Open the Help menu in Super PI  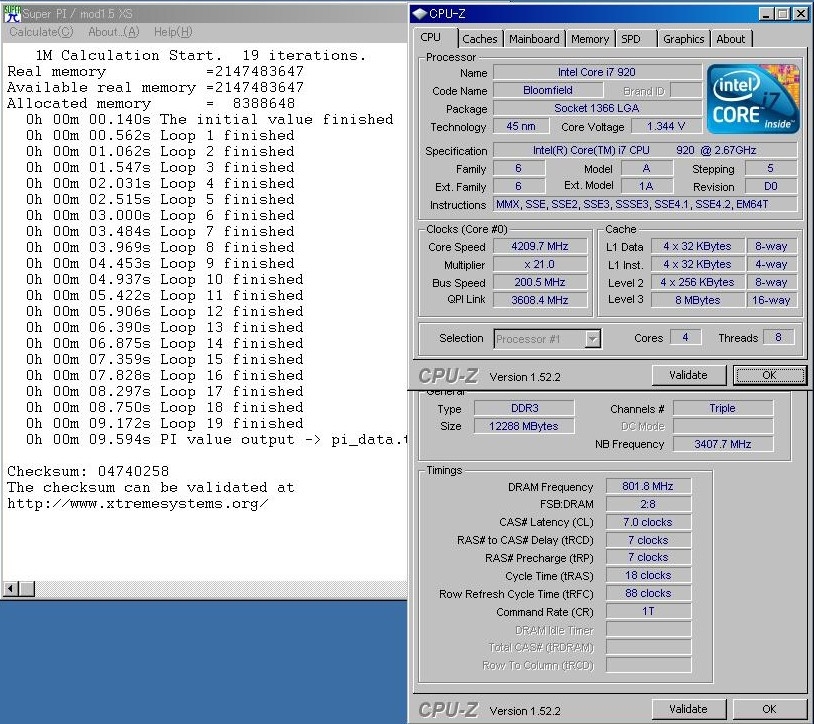click(172, 32)
